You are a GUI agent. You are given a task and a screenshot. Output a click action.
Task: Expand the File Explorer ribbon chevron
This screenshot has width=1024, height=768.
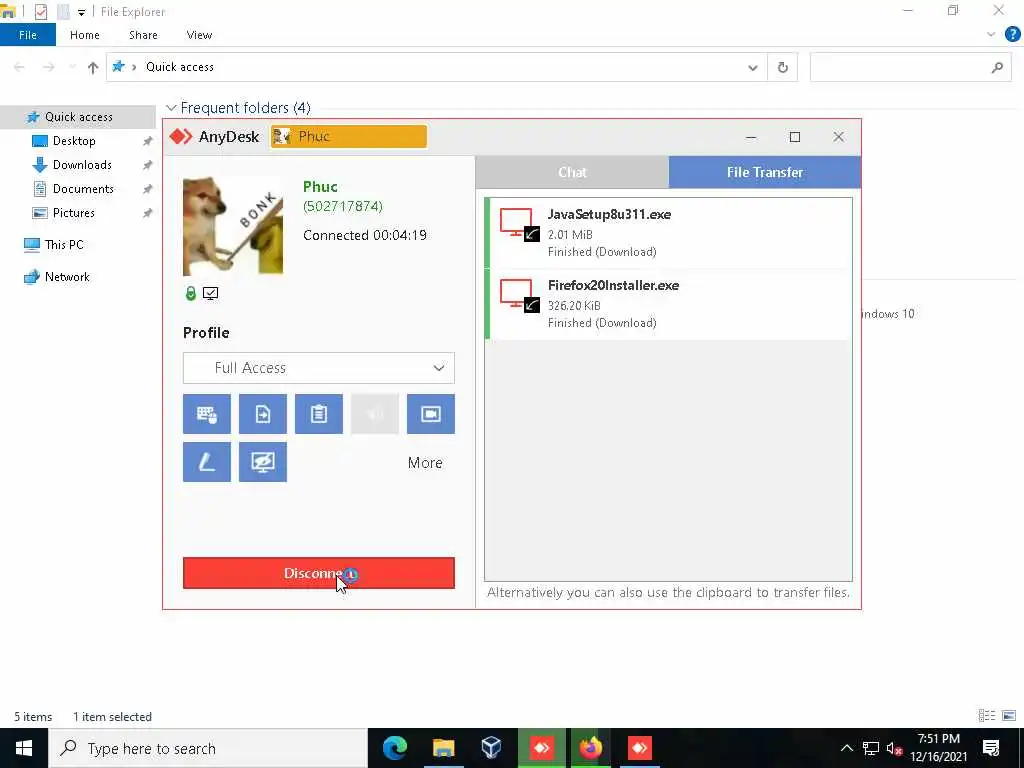point(991,35)
